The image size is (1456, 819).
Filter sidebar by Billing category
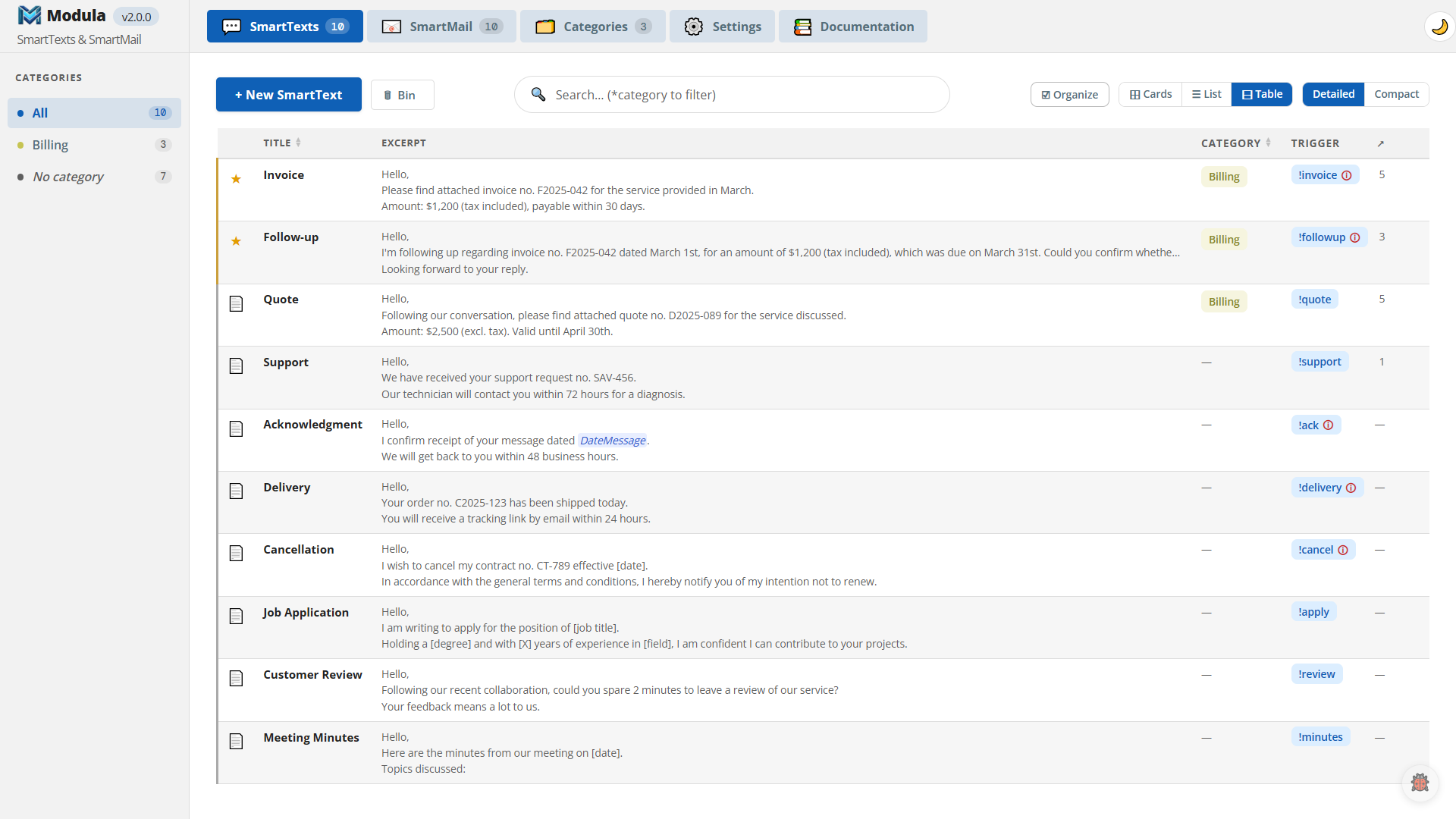click(94, 145)
